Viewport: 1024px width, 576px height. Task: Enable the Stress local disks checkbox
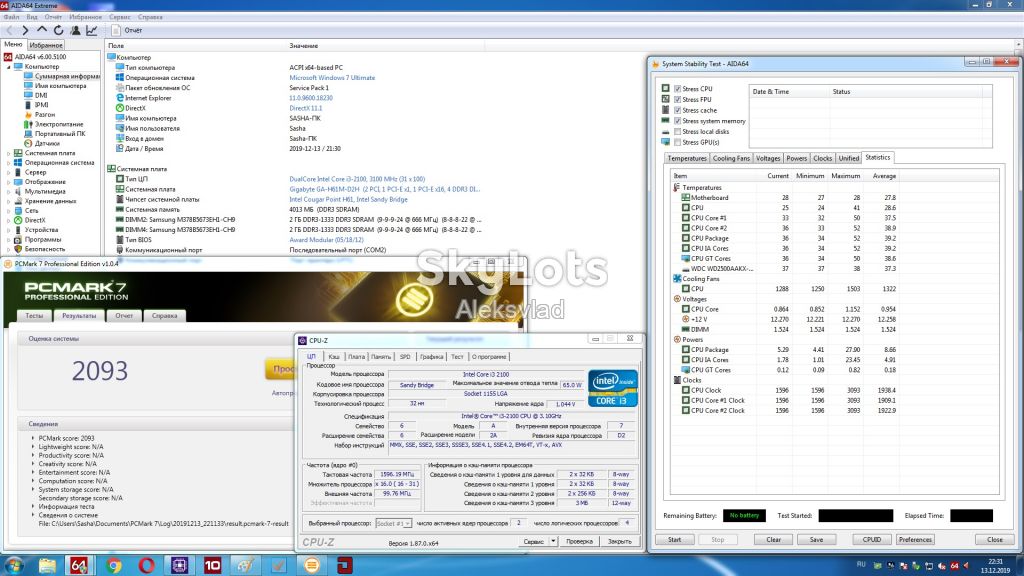678,131
